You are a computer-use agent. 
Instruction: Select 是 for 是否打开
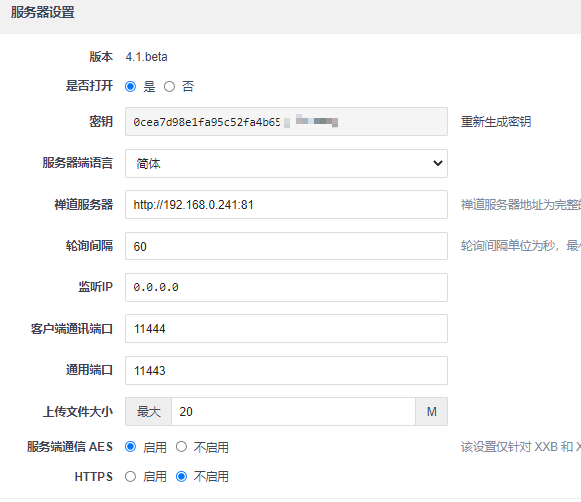(x=130, y=87)
